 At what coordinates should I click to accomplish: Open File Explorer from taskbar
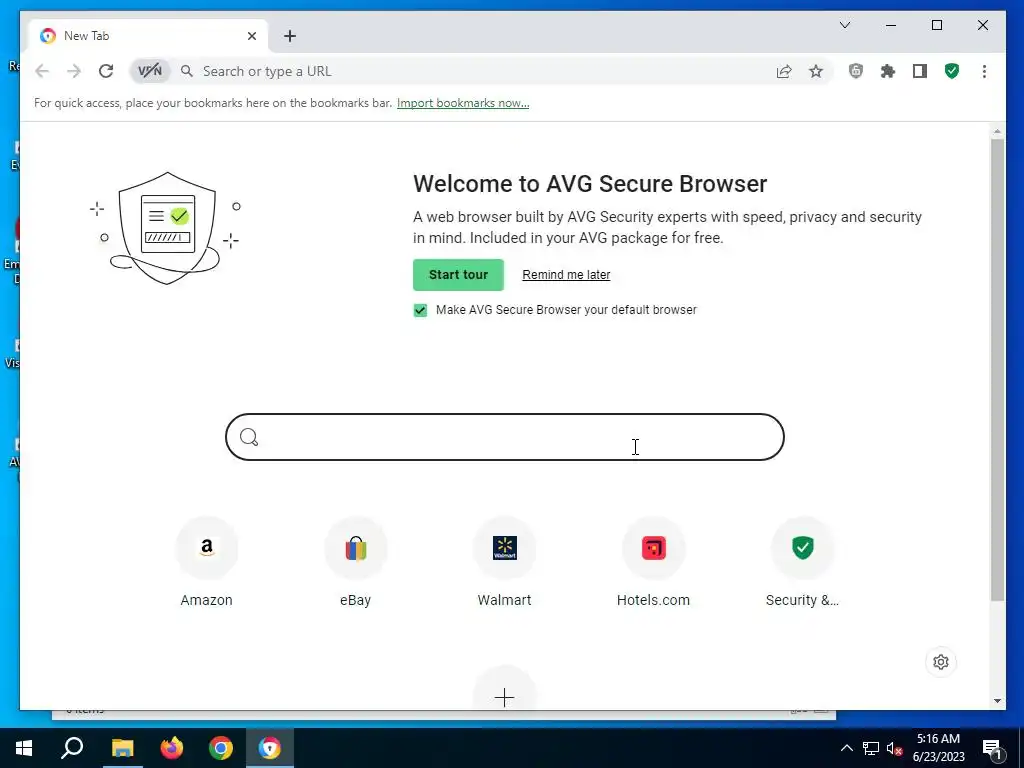coord(122,748)
